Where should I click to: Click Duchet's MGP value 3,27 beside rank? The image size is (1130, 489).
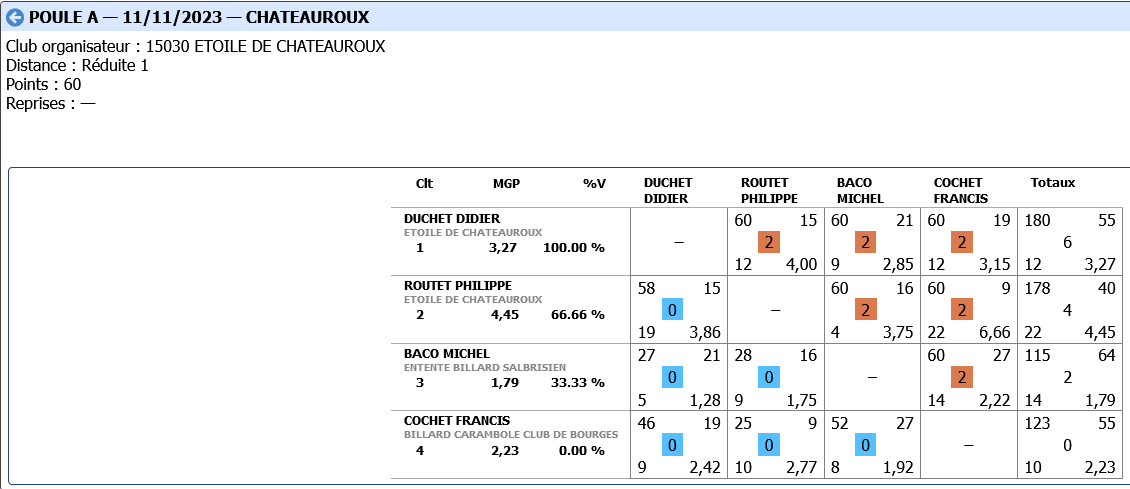pyautogui.click(x=504, y=248)
